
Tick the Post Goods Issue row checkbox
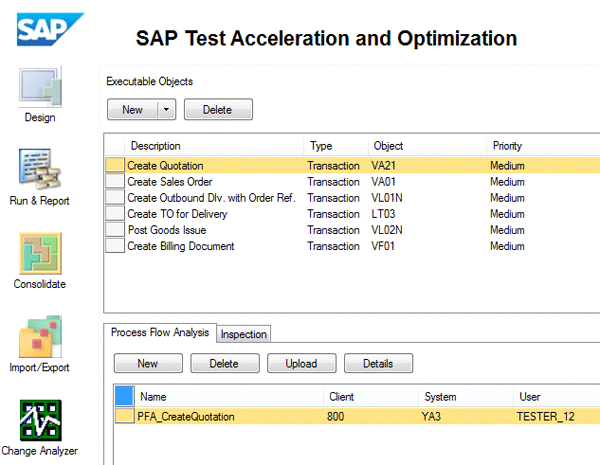116,230
